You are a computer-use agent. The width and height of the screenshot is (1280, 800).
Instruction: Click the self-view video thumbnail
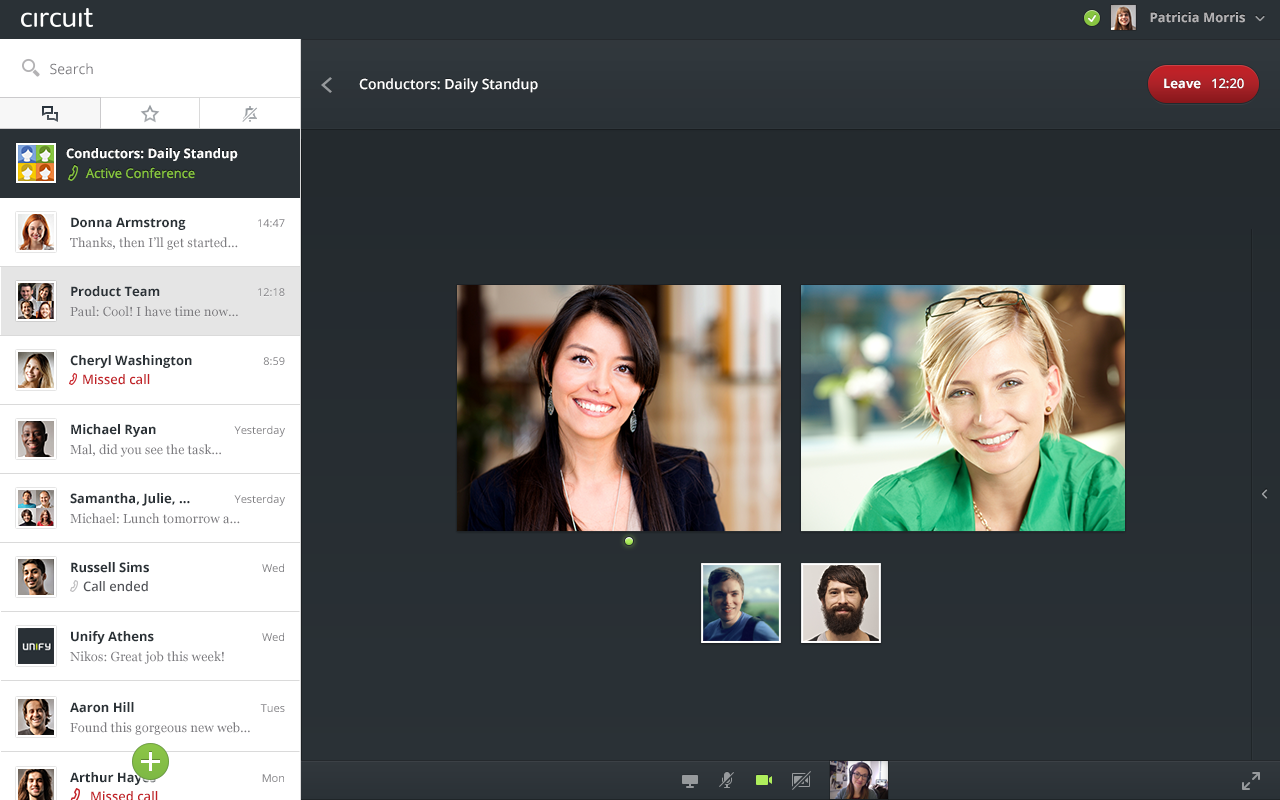[x=859, y=780]
